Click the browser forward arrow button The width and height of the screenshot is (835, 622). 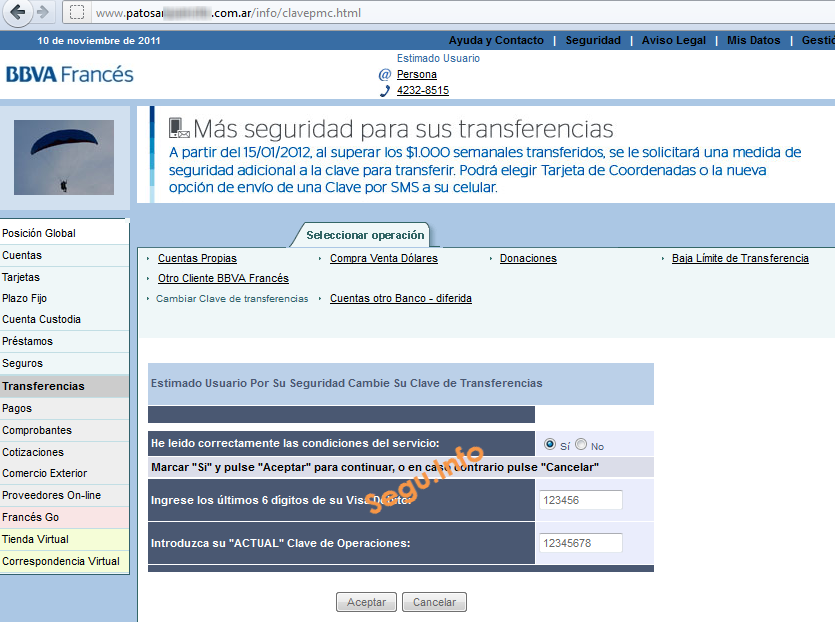point(43,12)
